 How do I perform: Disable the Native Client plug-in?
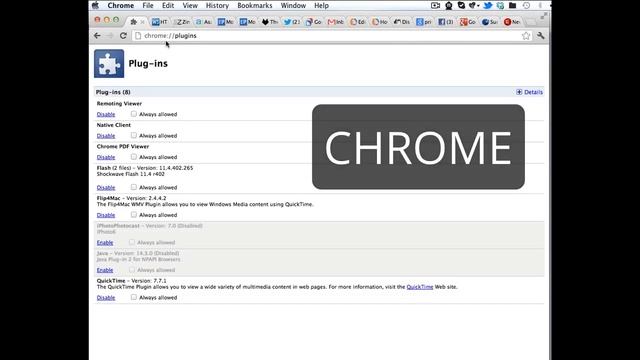(106, 136)
